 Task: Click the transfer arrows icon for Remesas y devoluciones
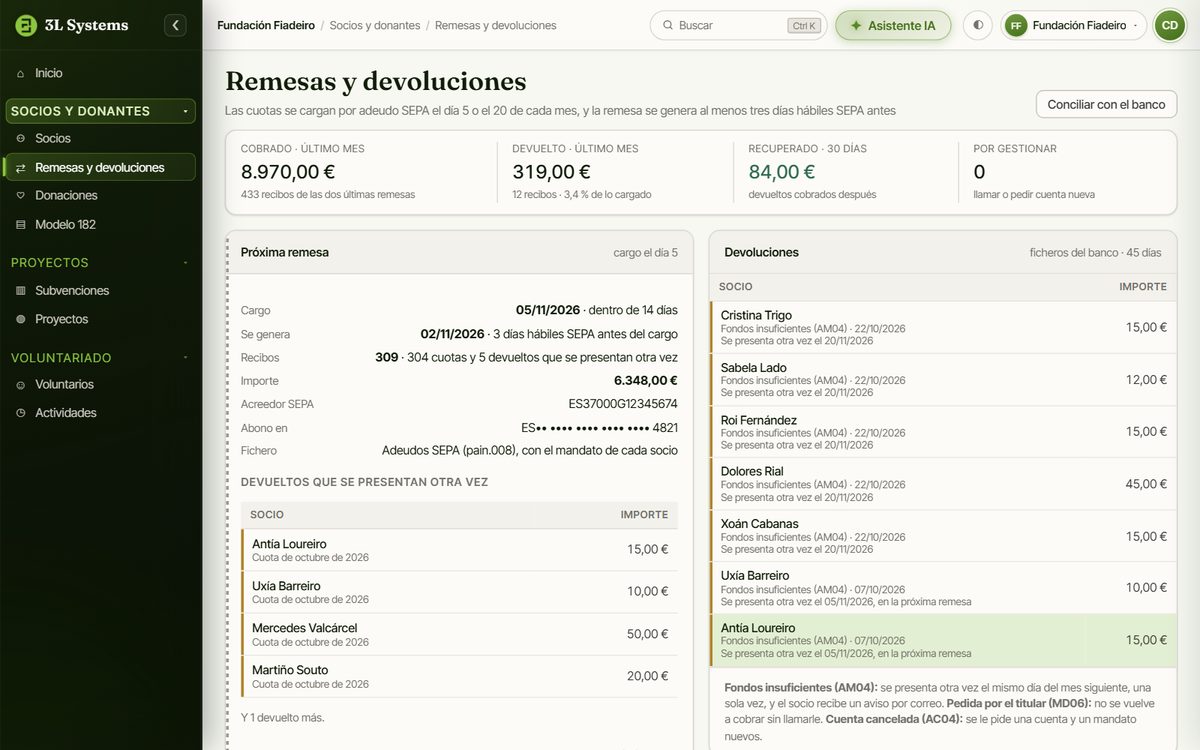[21, 167]
